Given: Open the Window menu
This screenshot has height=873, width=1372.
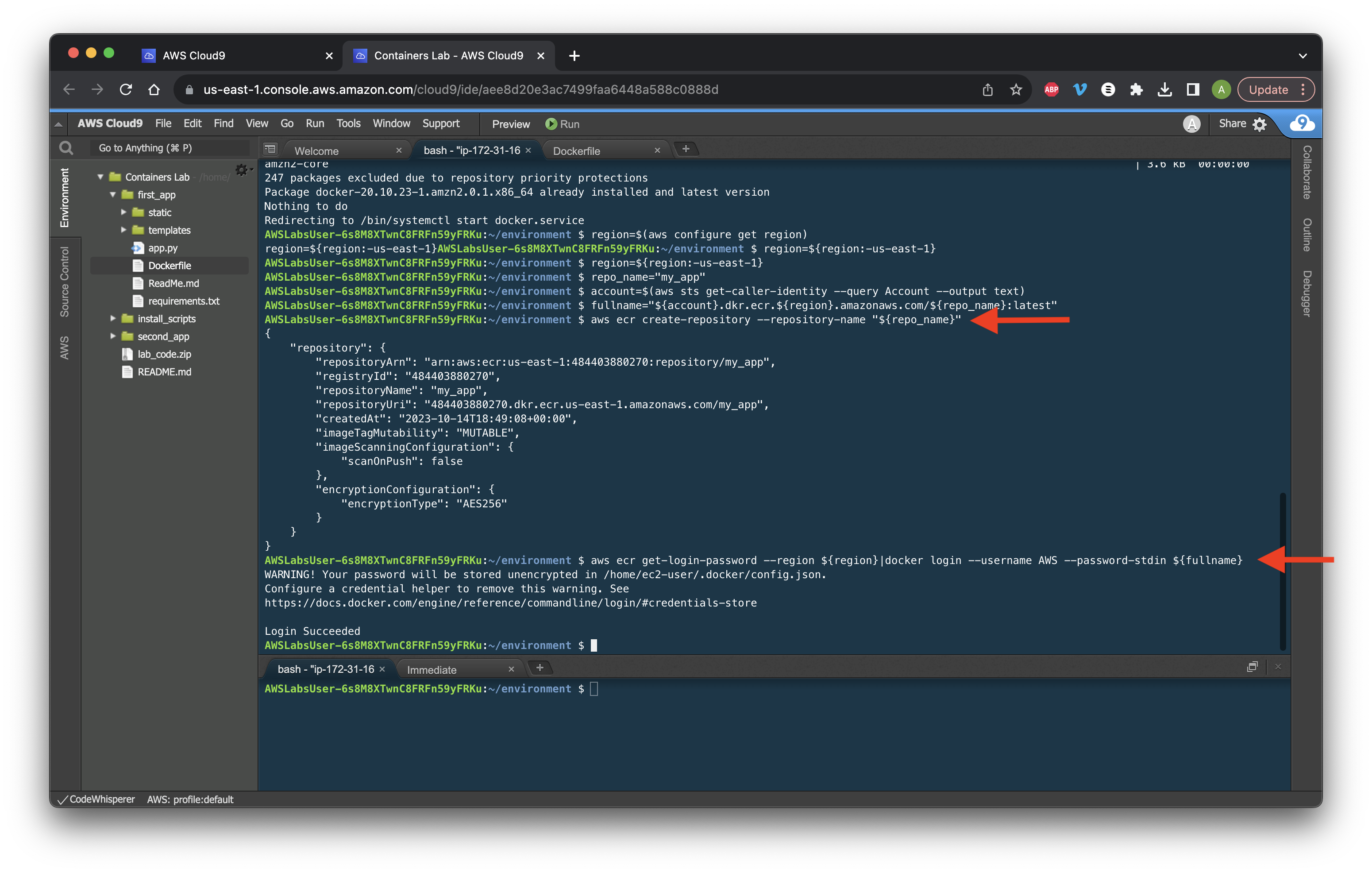Looking at the screenshot, I should point(391,123).
